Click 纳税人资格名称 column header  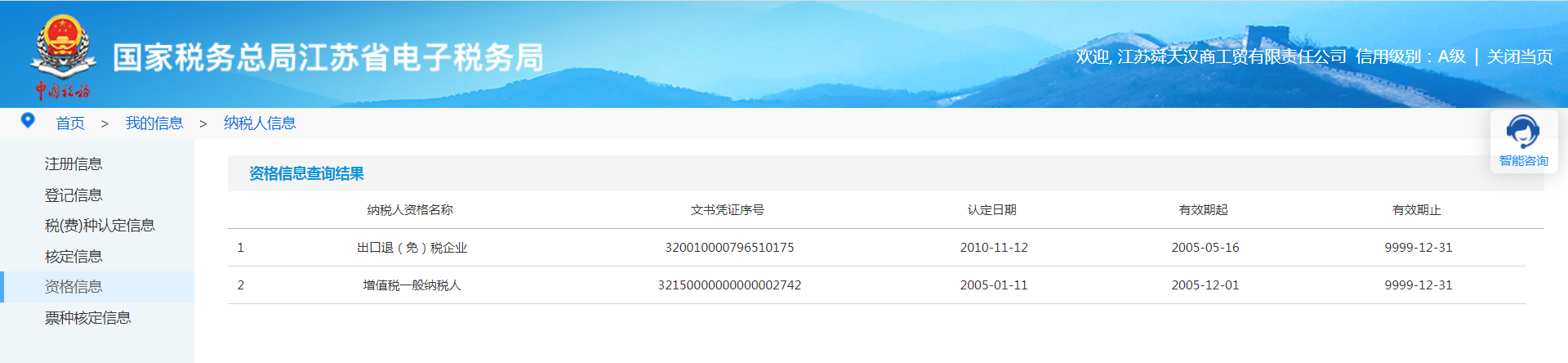[x=410, y=210]
